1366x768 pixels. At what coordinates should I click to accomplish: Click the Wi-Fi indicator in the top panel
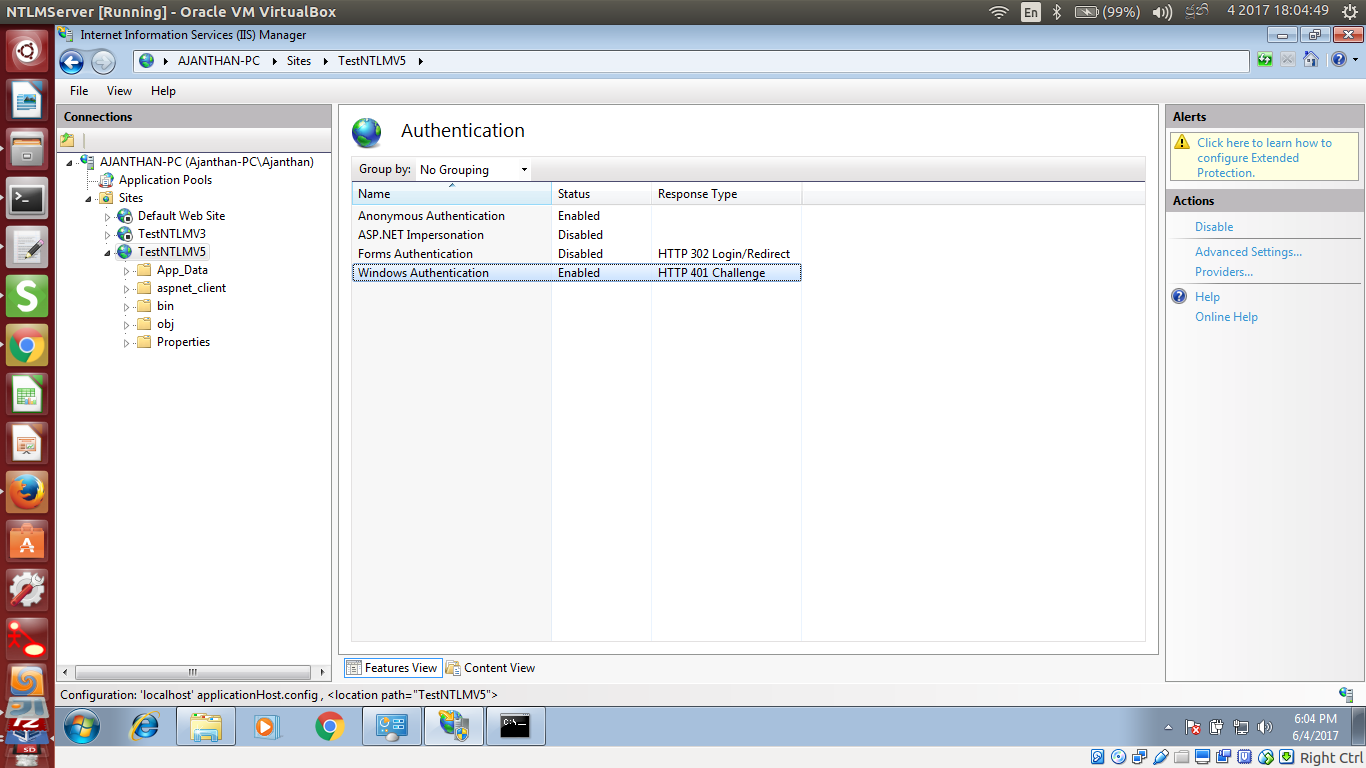click(998, 12)
